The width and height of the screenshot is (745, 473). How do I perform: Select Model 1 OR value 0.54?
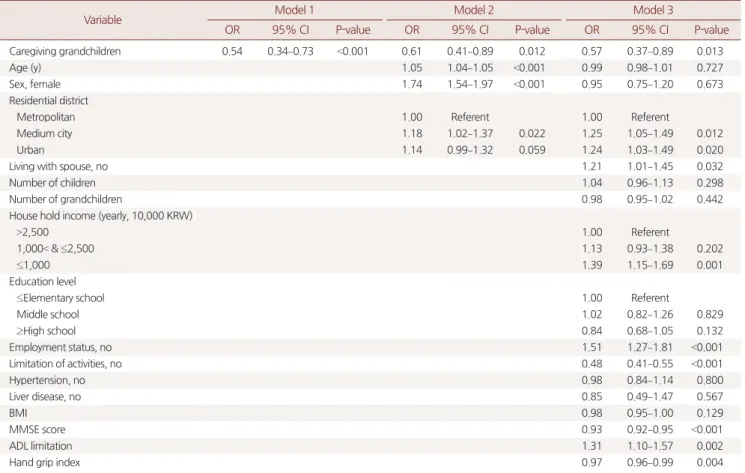[232, 51]
